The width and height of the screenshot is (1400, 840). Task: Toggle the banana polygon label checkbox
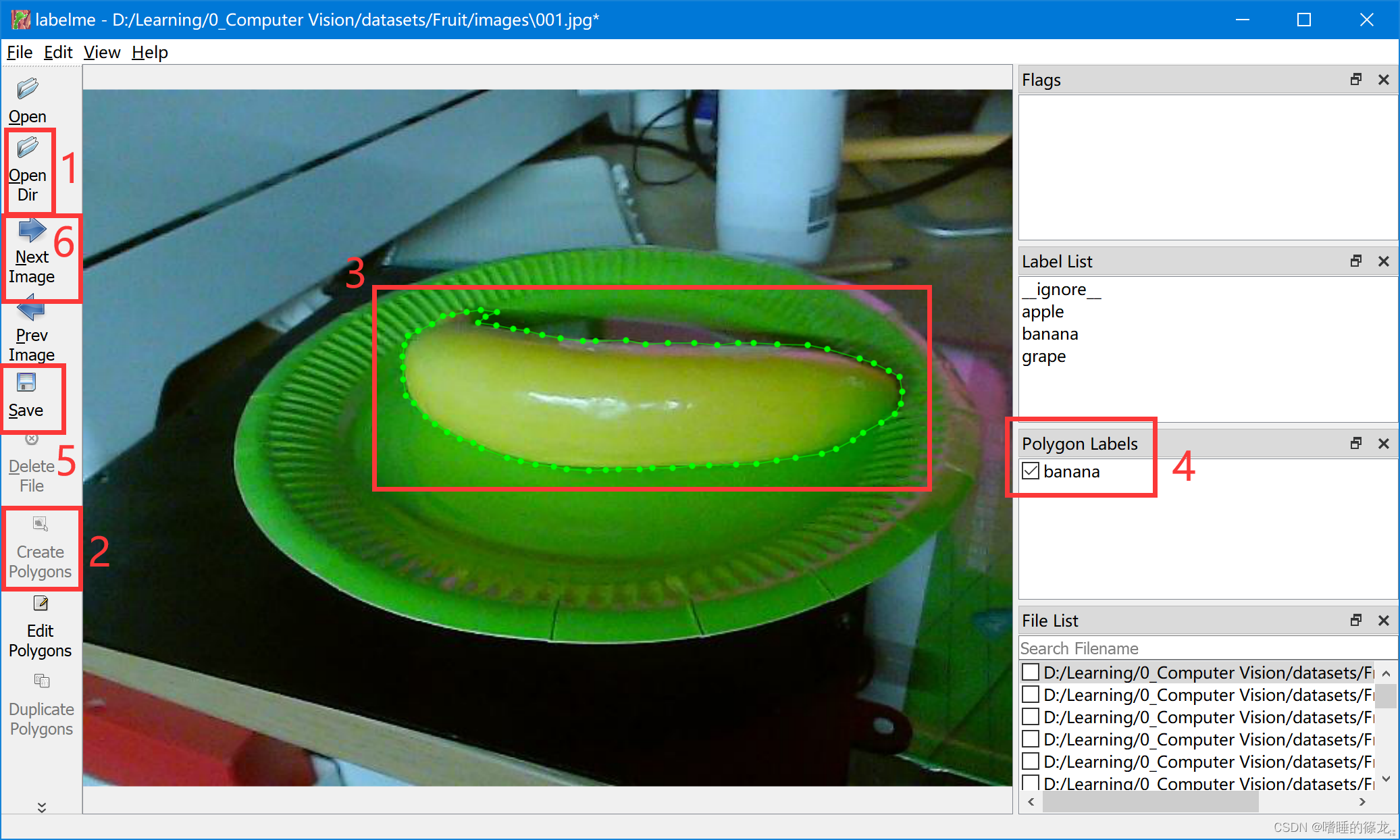pos(1029,472)
